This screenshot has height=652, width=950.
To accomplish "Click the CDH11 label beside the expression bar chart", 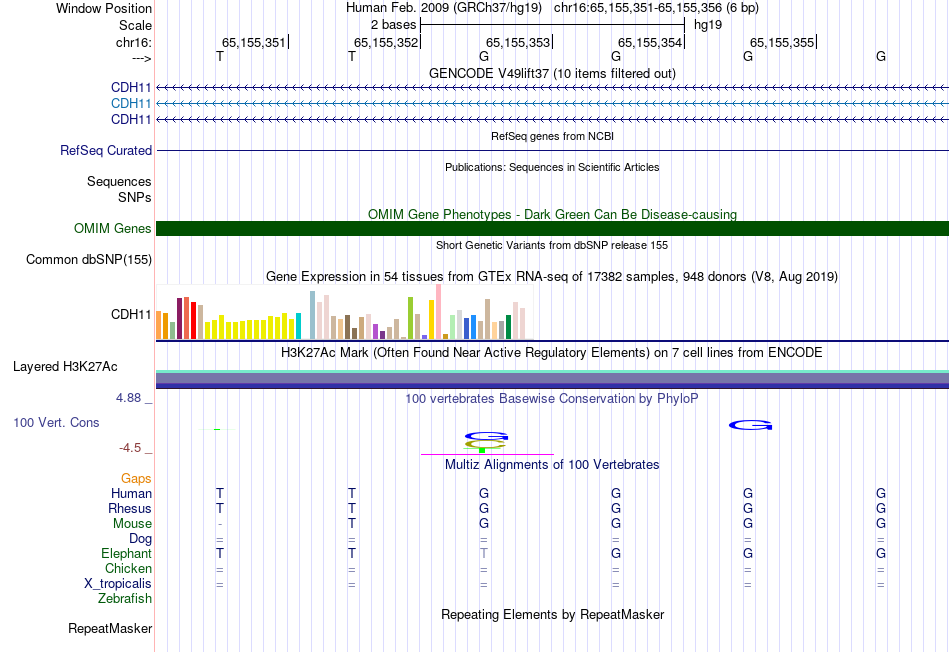I will (131, 314).
